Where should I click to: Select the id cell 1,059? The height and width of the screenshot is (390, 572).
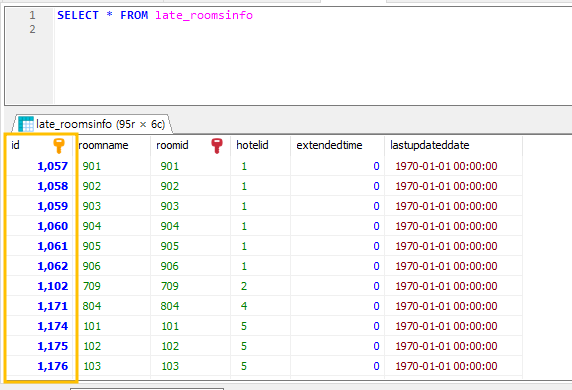pyautogui.click(x=40, y=206)
